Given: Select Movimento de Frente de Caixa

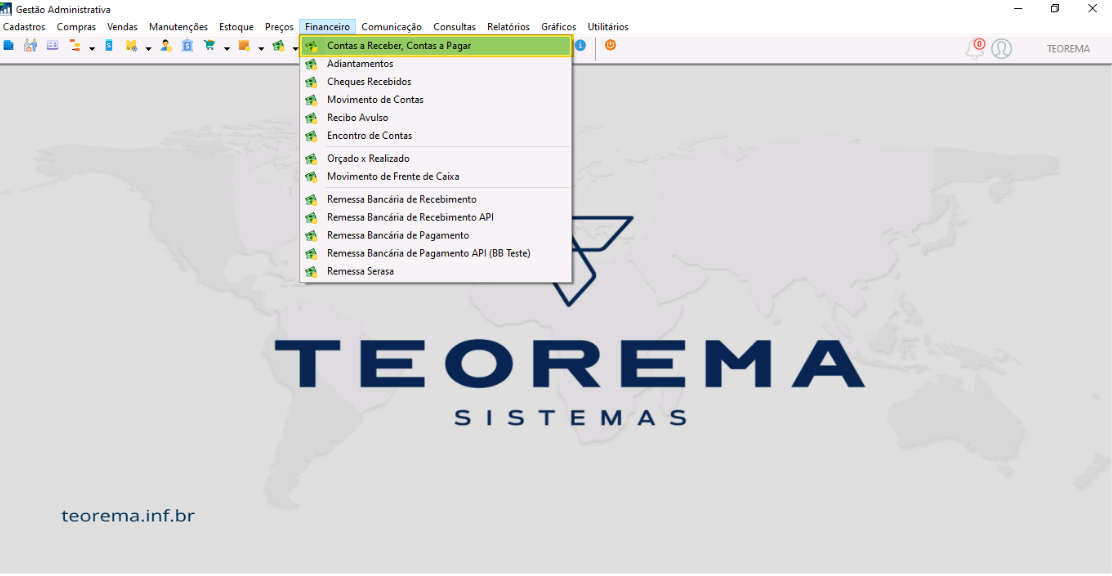Looking at the screenshot, I should tap(435, 177).
